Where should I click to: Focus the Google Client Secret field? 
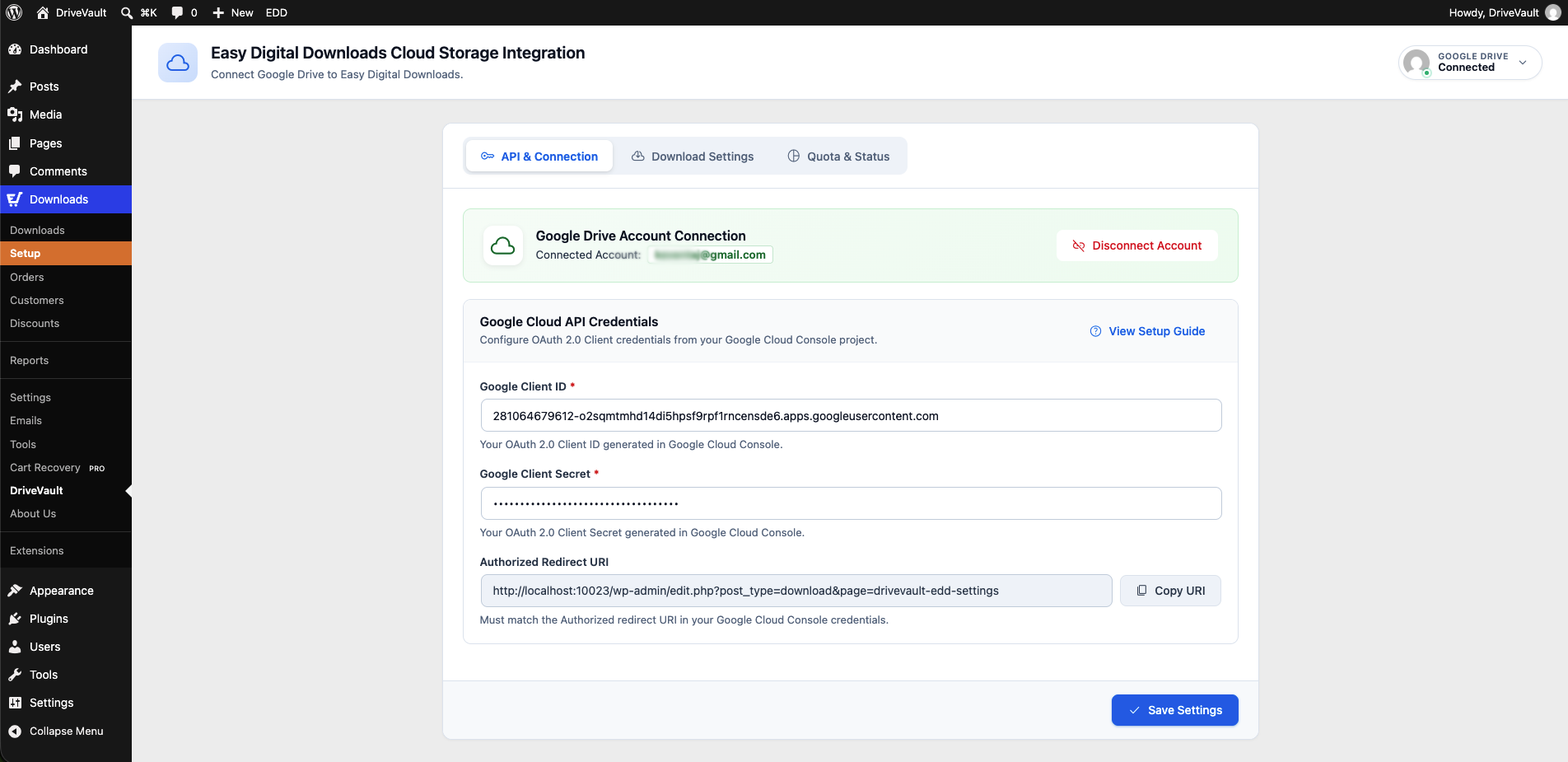click(851, 503)
